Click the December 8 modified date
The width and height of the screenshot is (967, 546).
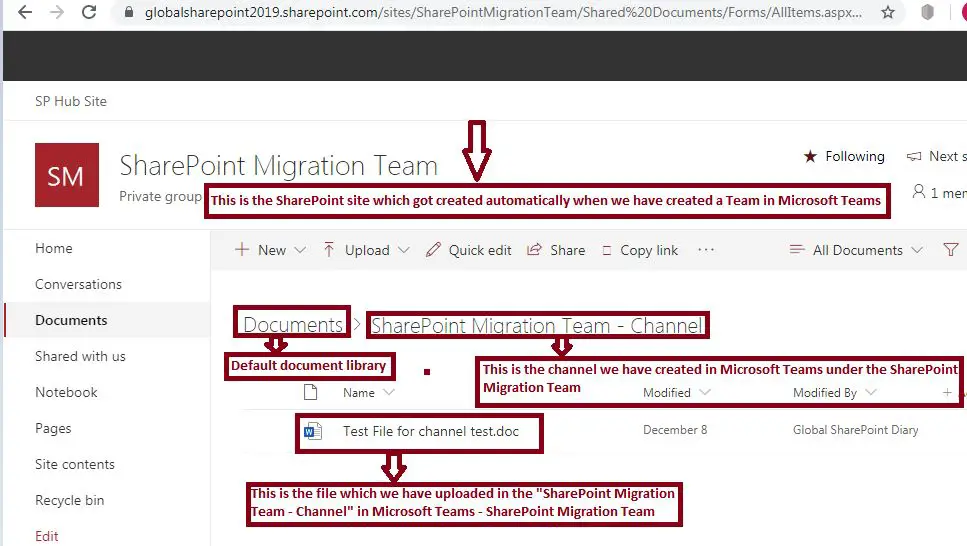[675, 430]
